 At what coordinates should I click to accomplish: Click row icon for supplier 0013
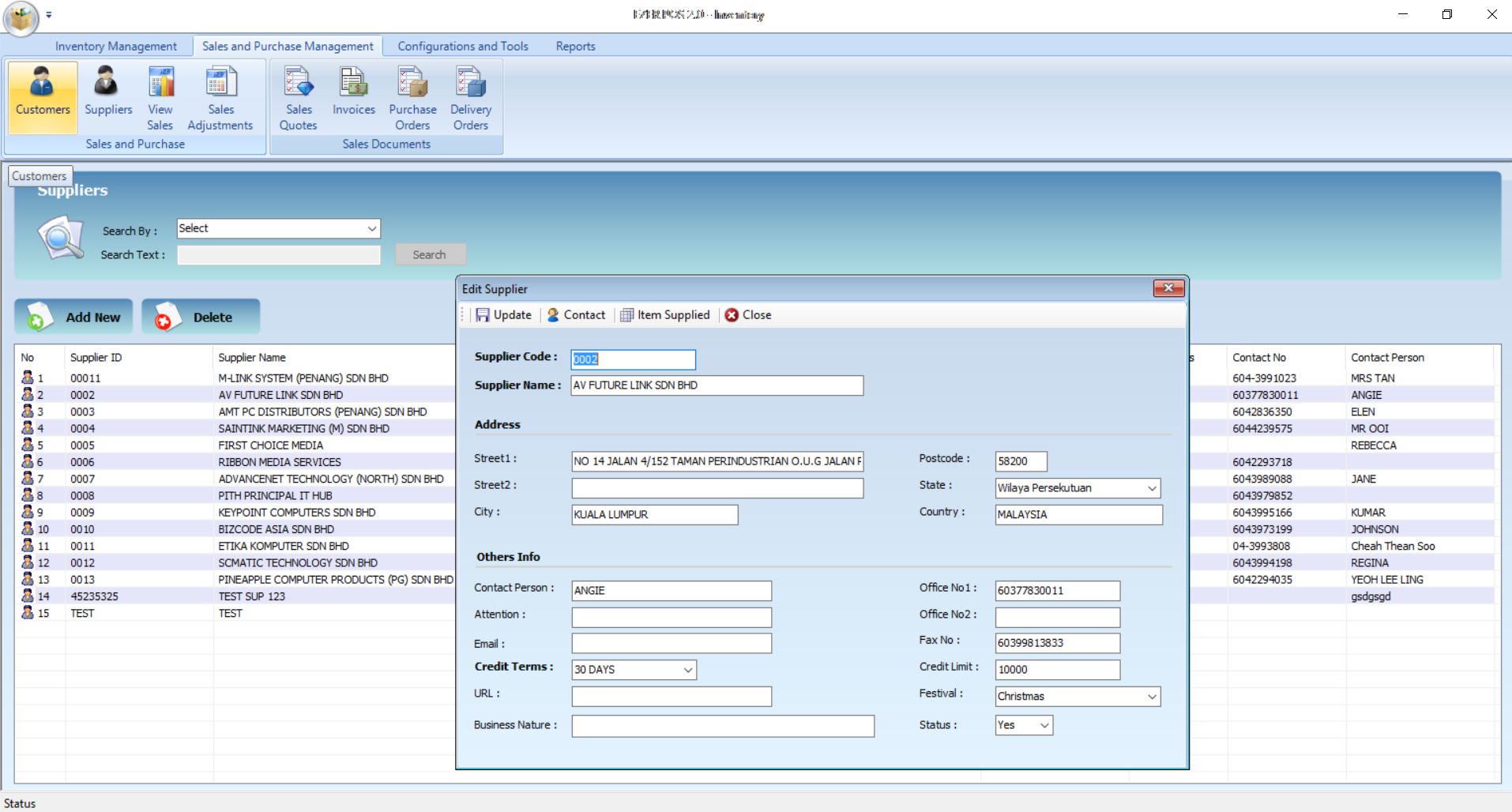point(28,579)
